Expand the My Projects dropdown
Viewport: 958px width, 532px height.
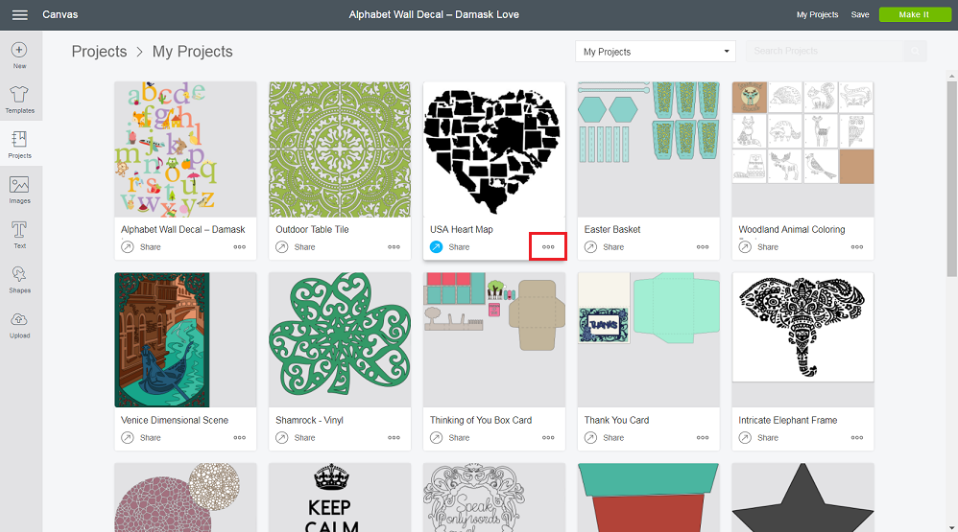pos(655,51)
